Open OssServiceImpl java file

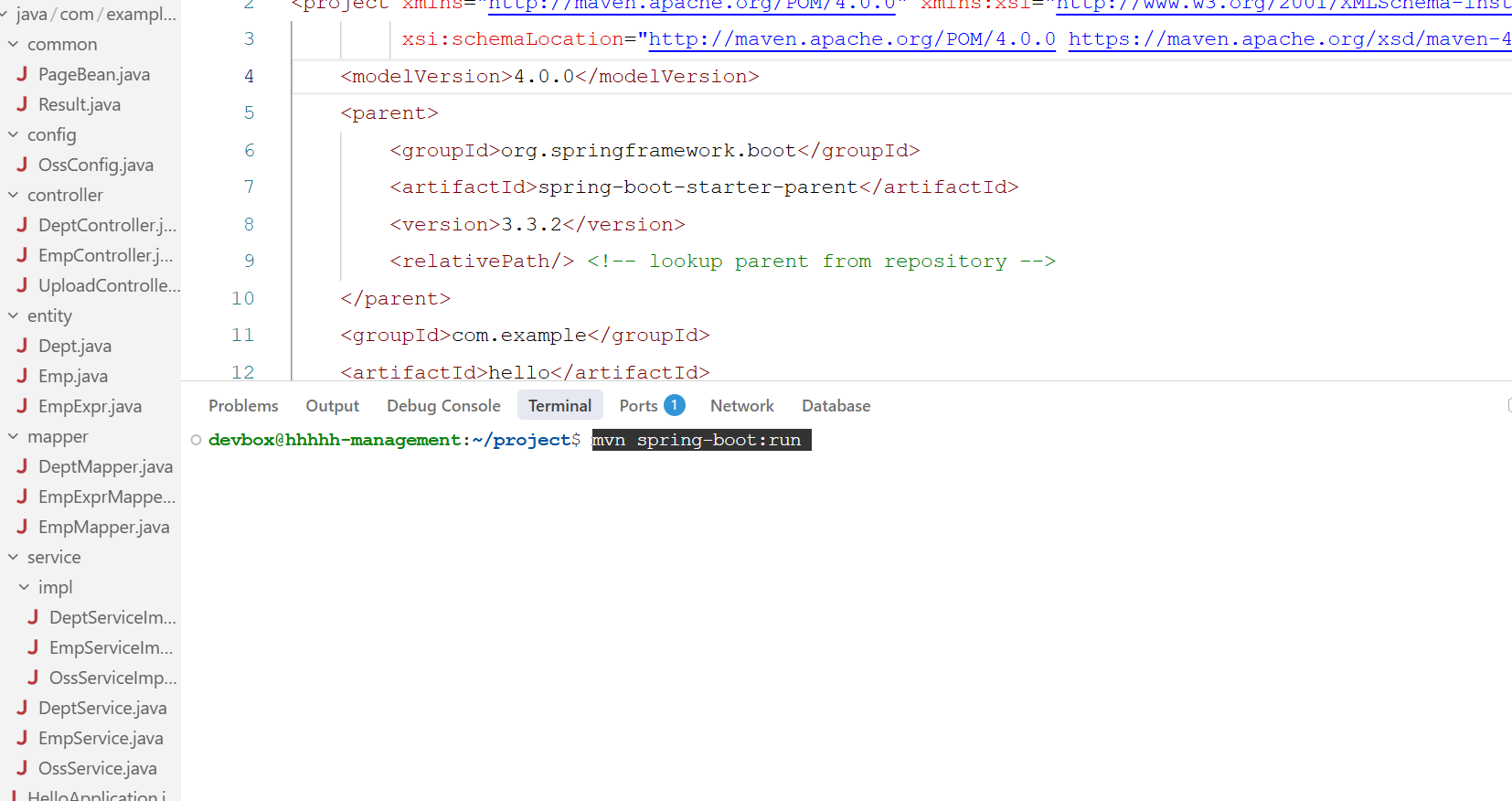point(113,678)
